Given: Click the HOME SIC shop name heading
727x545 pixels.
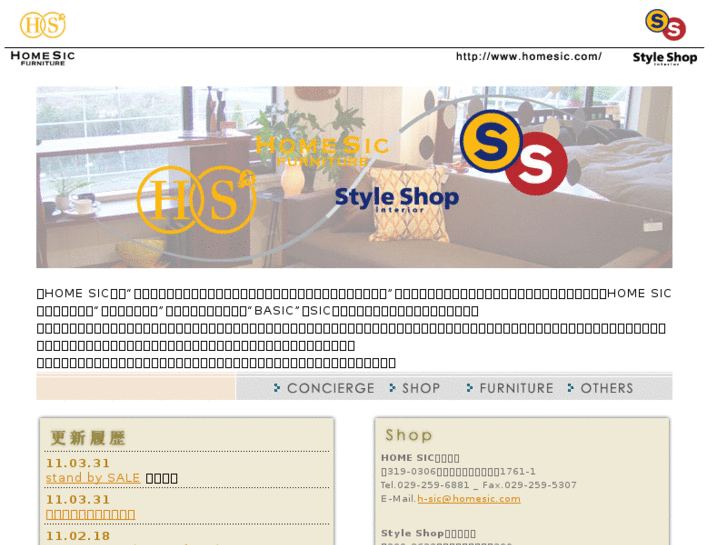Looking at the screenshot, I should pos(420,458).
